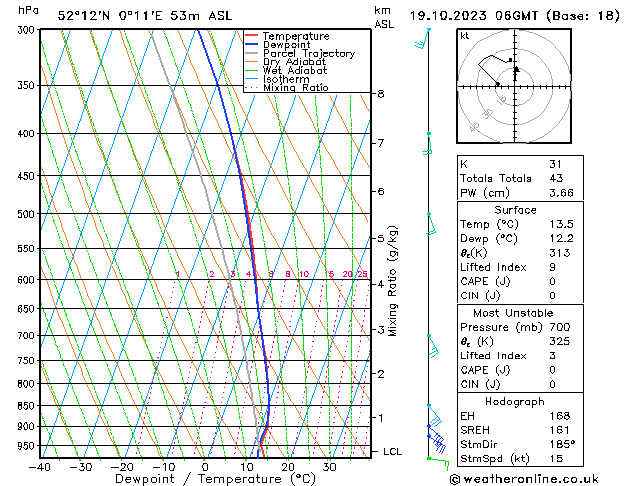
Task: Click the pink mixing ratio label 10
Action: [304, 274]
